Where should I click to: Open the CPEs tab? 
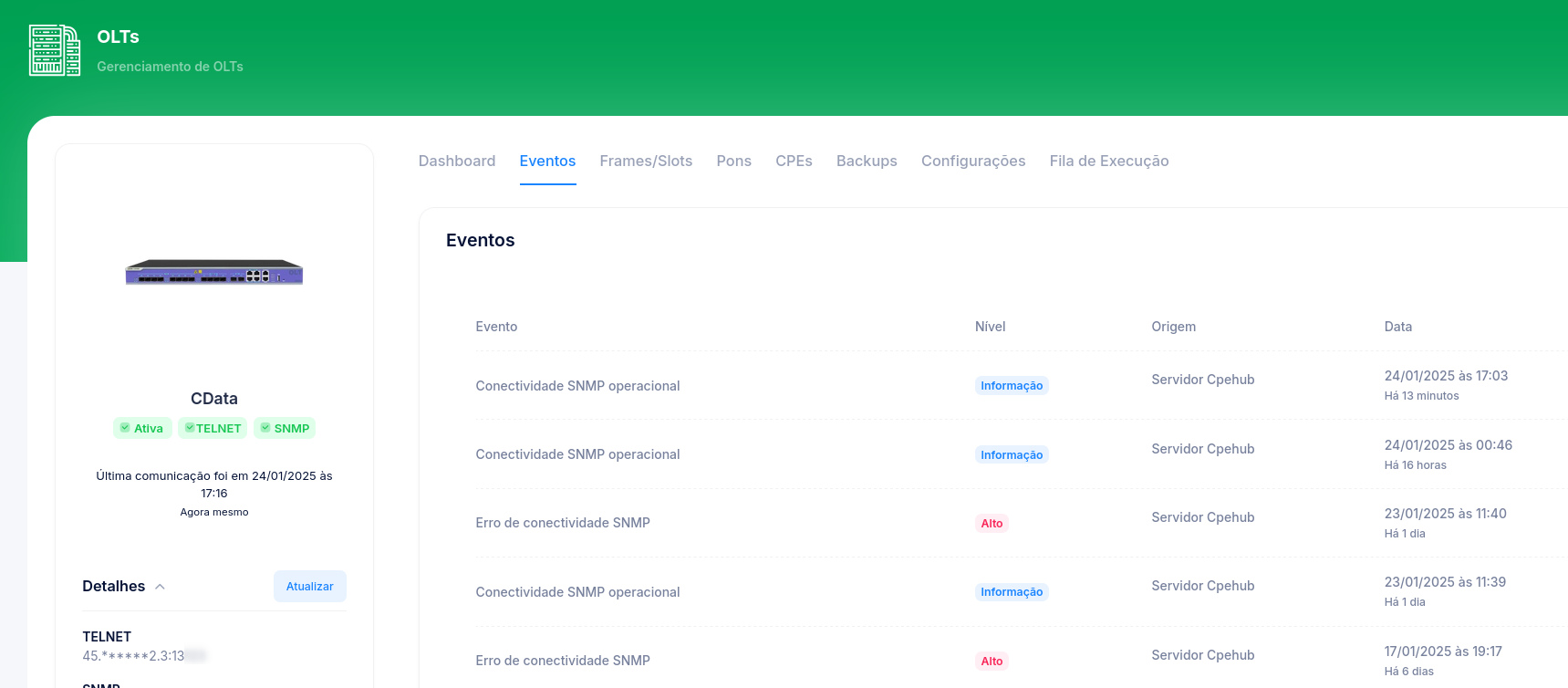[x=794, y=161]
